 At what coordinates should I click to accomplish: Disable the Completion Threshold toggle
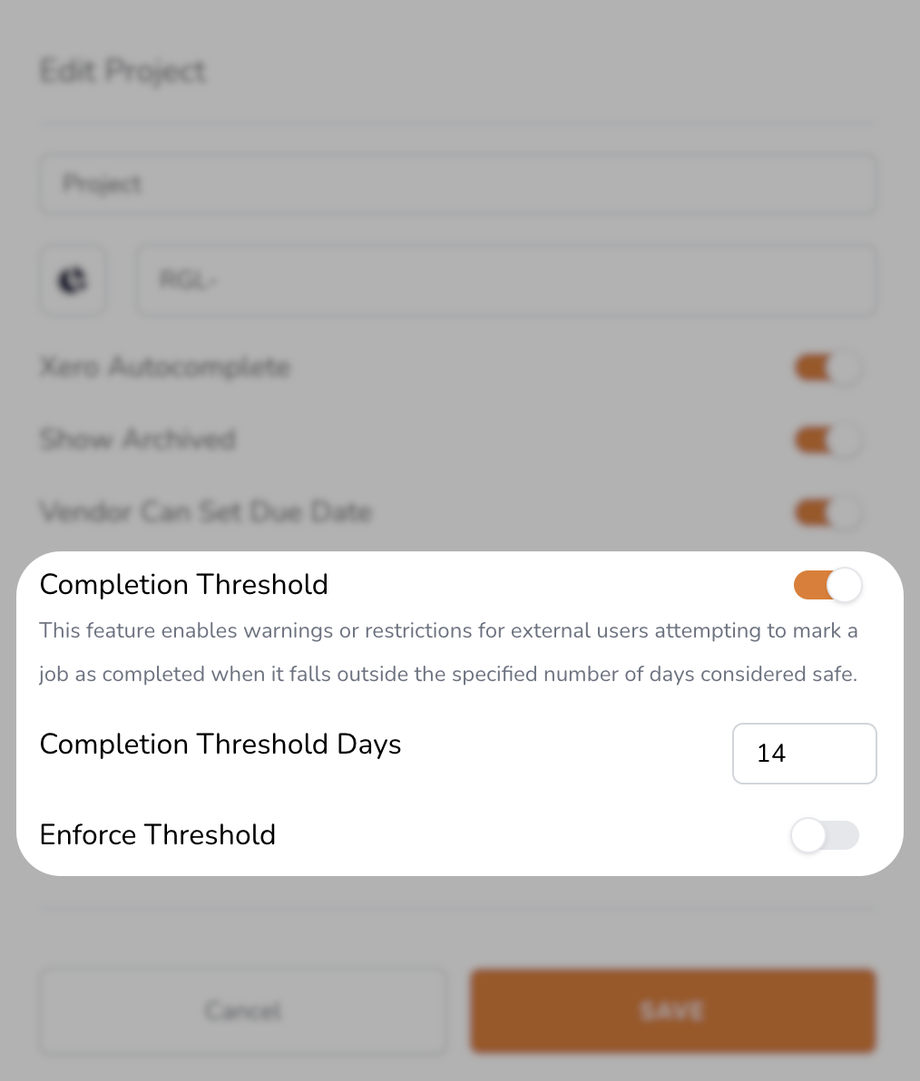click(x=827, y=585)
